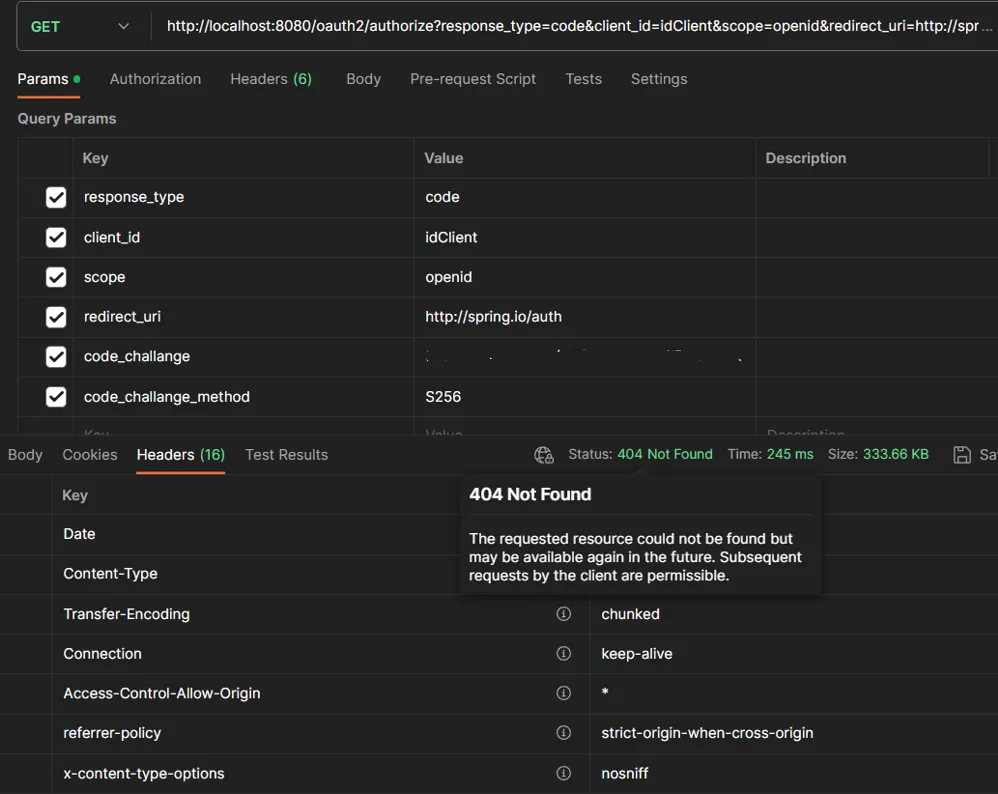Select the scope key cell
Viewport: 998px width, 794px height.
click(x=243, y=277)
